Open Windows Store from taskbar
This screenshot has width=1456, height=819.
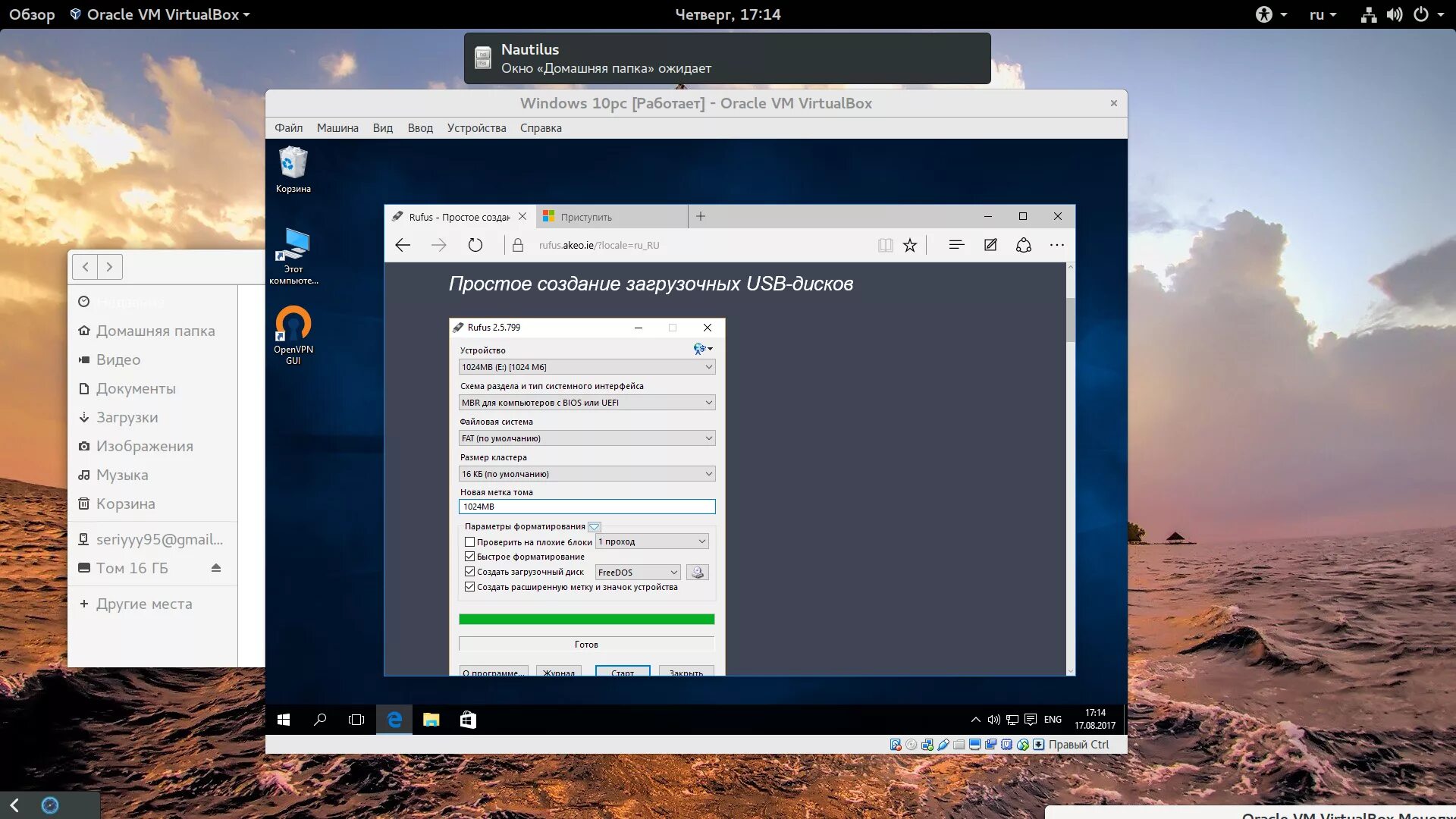click(468, 720)
